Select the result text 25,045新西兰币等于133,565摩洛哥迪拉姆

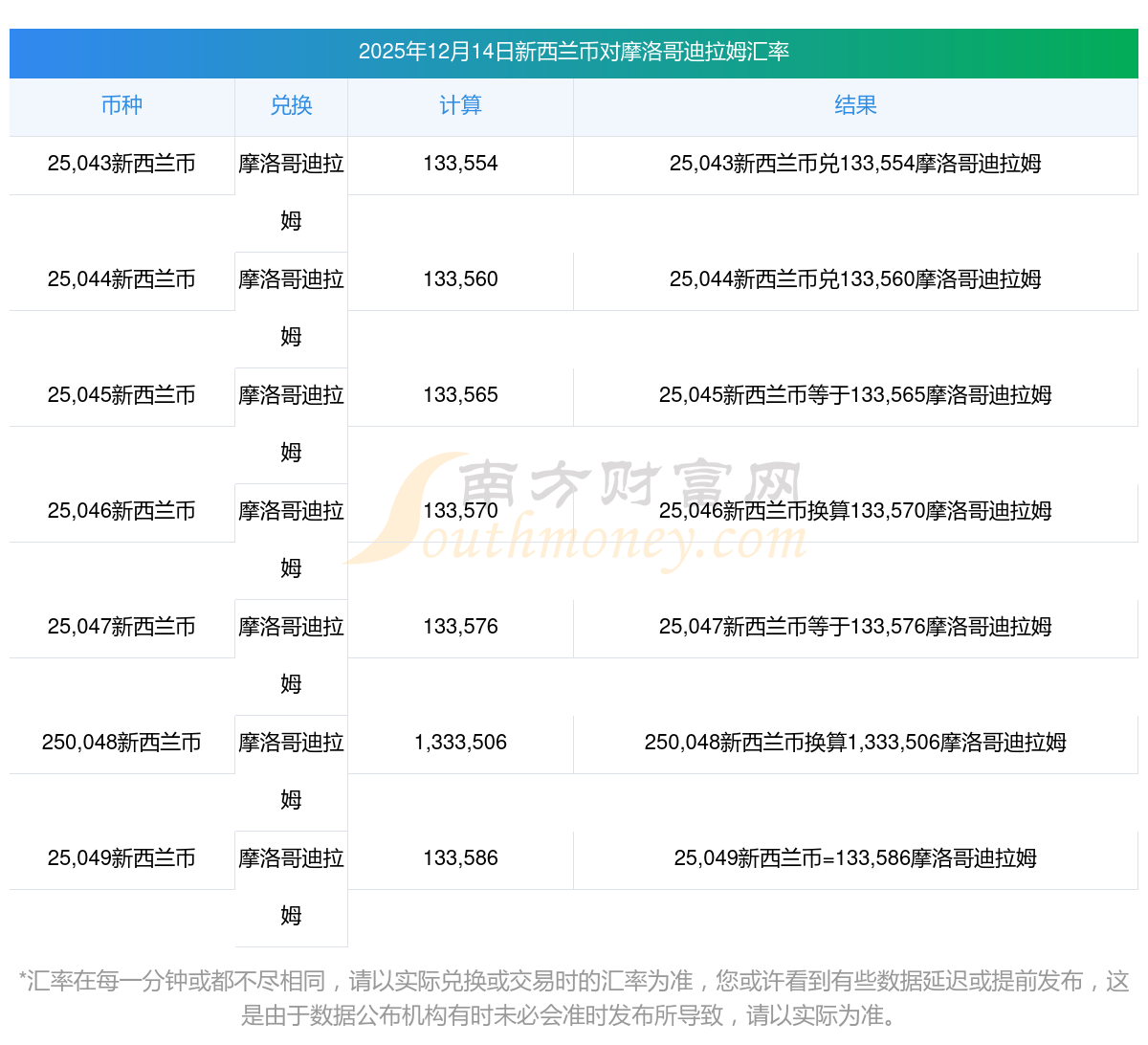(x=855, y=395)
